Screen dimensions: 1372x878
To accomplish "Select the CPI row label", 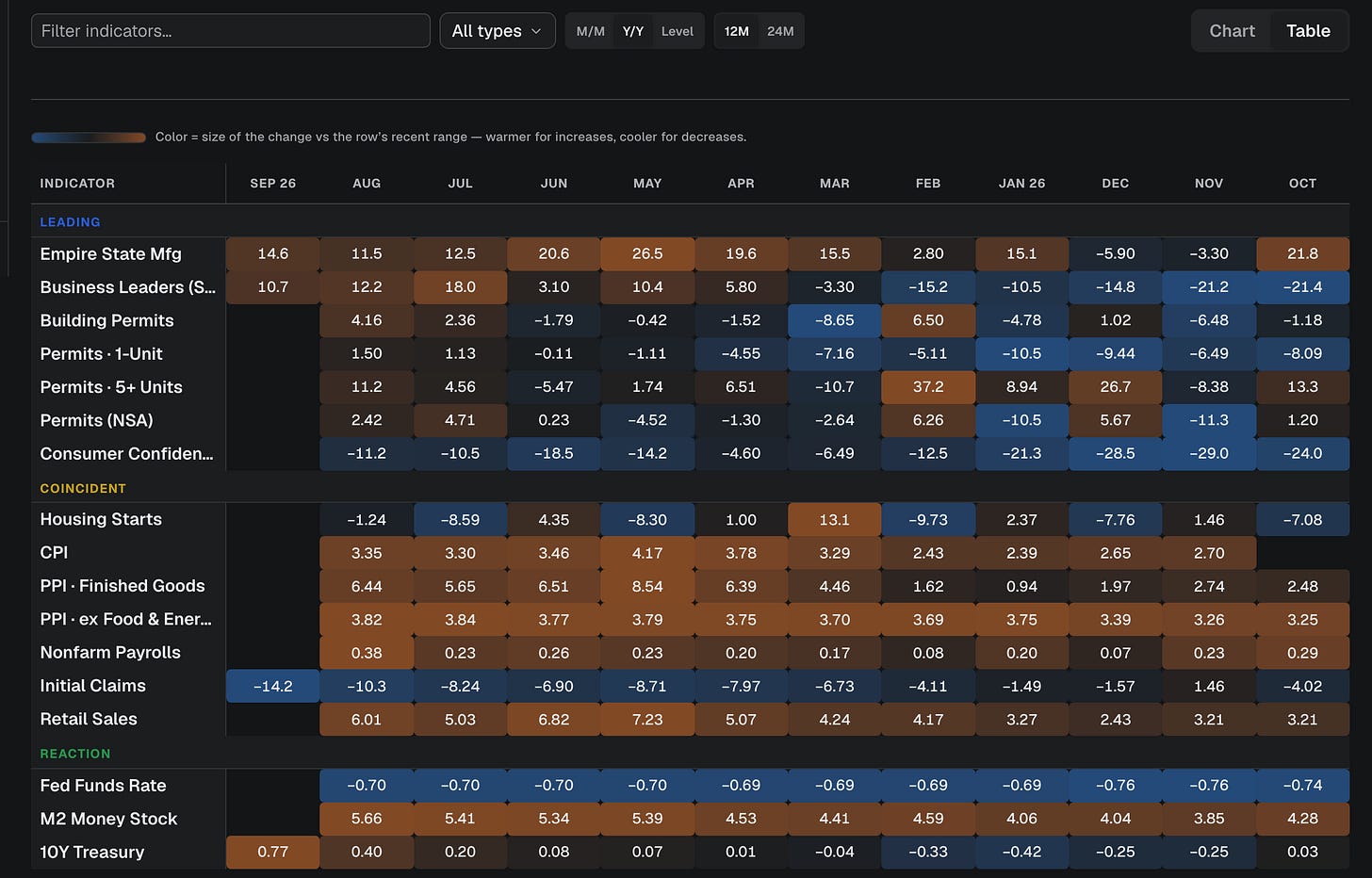I will pos(54,553).
